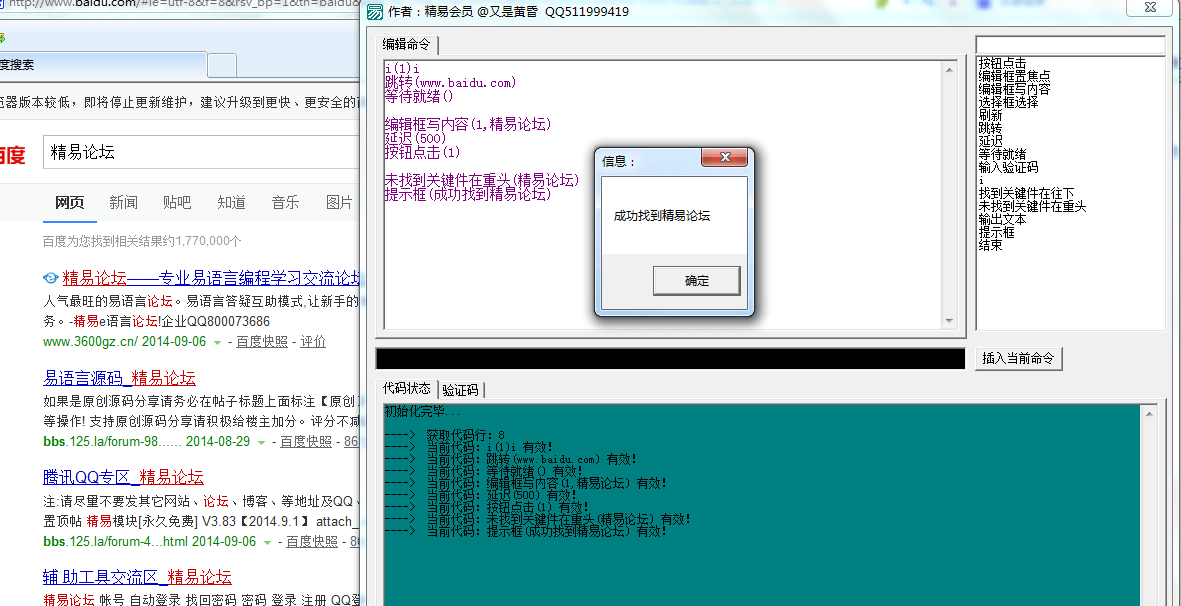
Task: Switch Baidu results to the 图片 category
Action: click(x=339, y=202)
